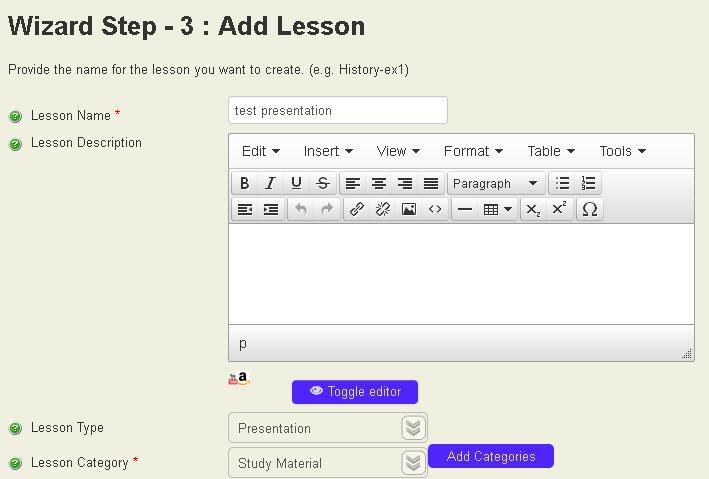Apply underline formatting
The height and width of the screenshot is (479, 709).
(x=296, y=183)
